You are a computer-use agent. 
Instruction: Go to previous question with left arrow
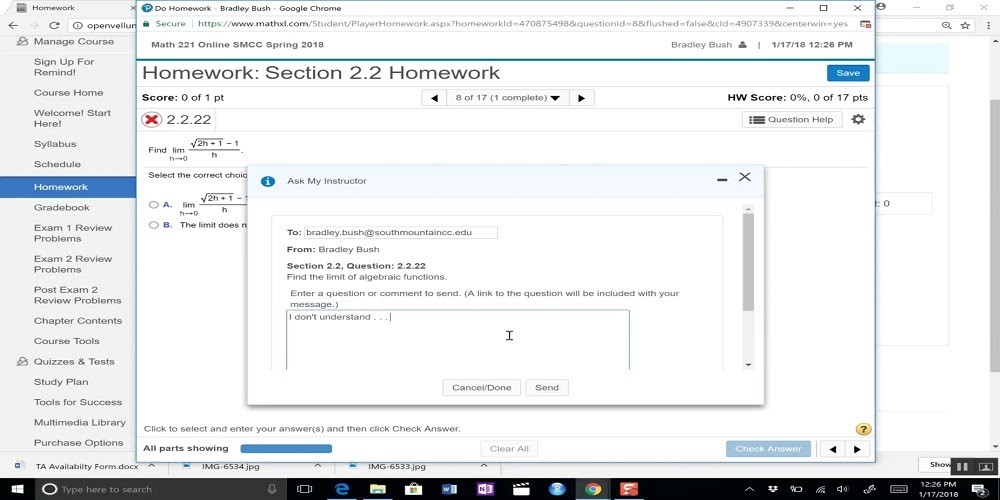[x=434, y=98]
